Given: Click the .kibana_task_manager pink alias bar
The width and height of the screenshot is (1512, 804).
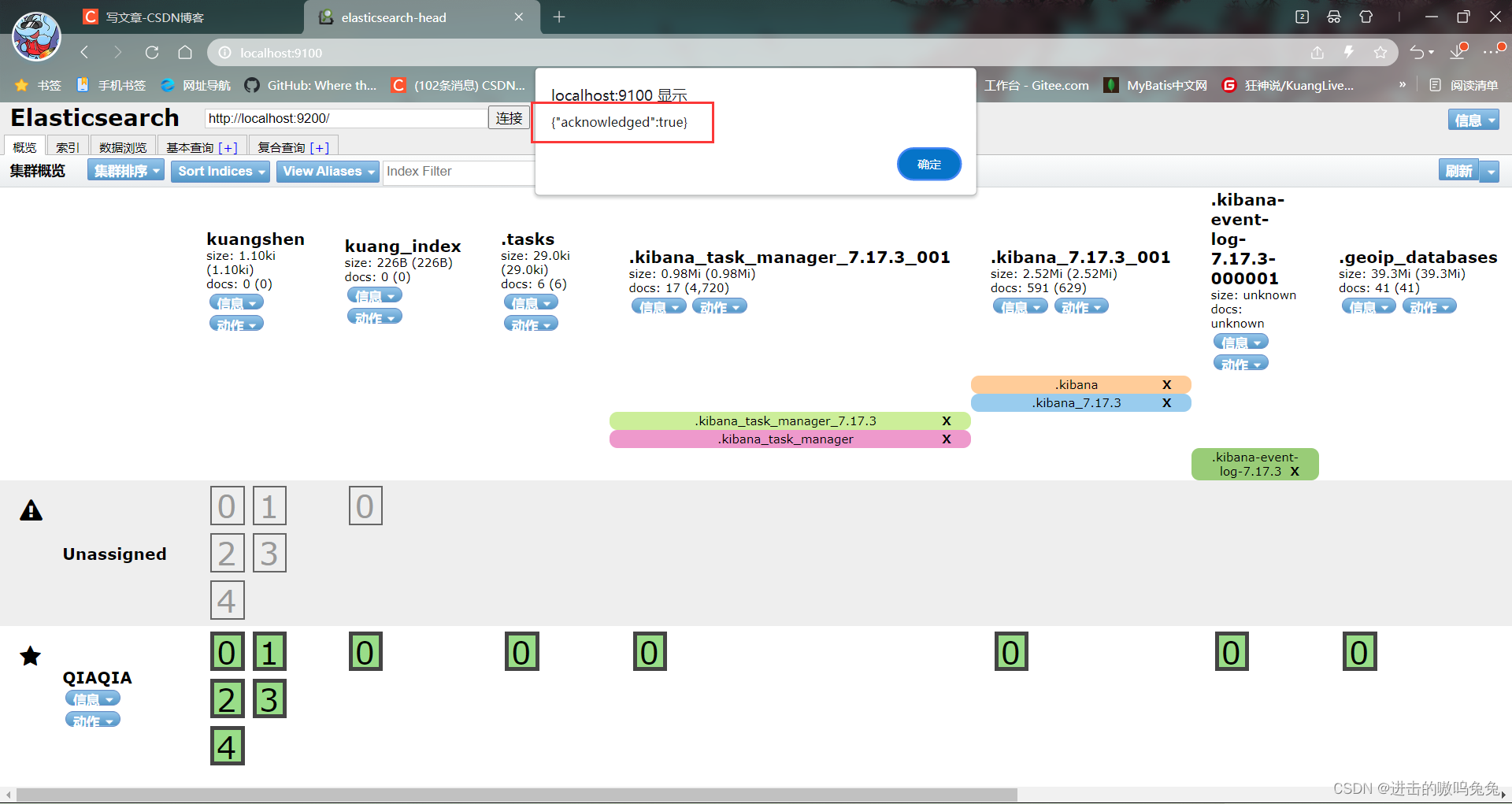Looking at the screenshot, I should 789,439.
